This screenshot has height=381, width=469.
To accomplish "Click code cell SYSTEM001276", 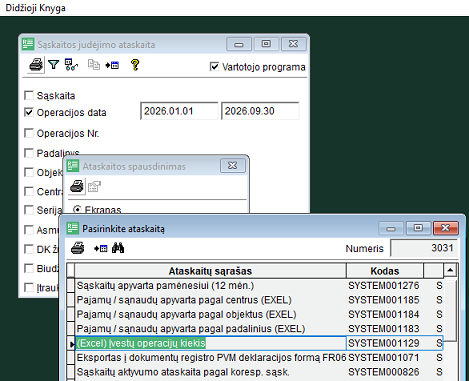I will pos(385,286).
